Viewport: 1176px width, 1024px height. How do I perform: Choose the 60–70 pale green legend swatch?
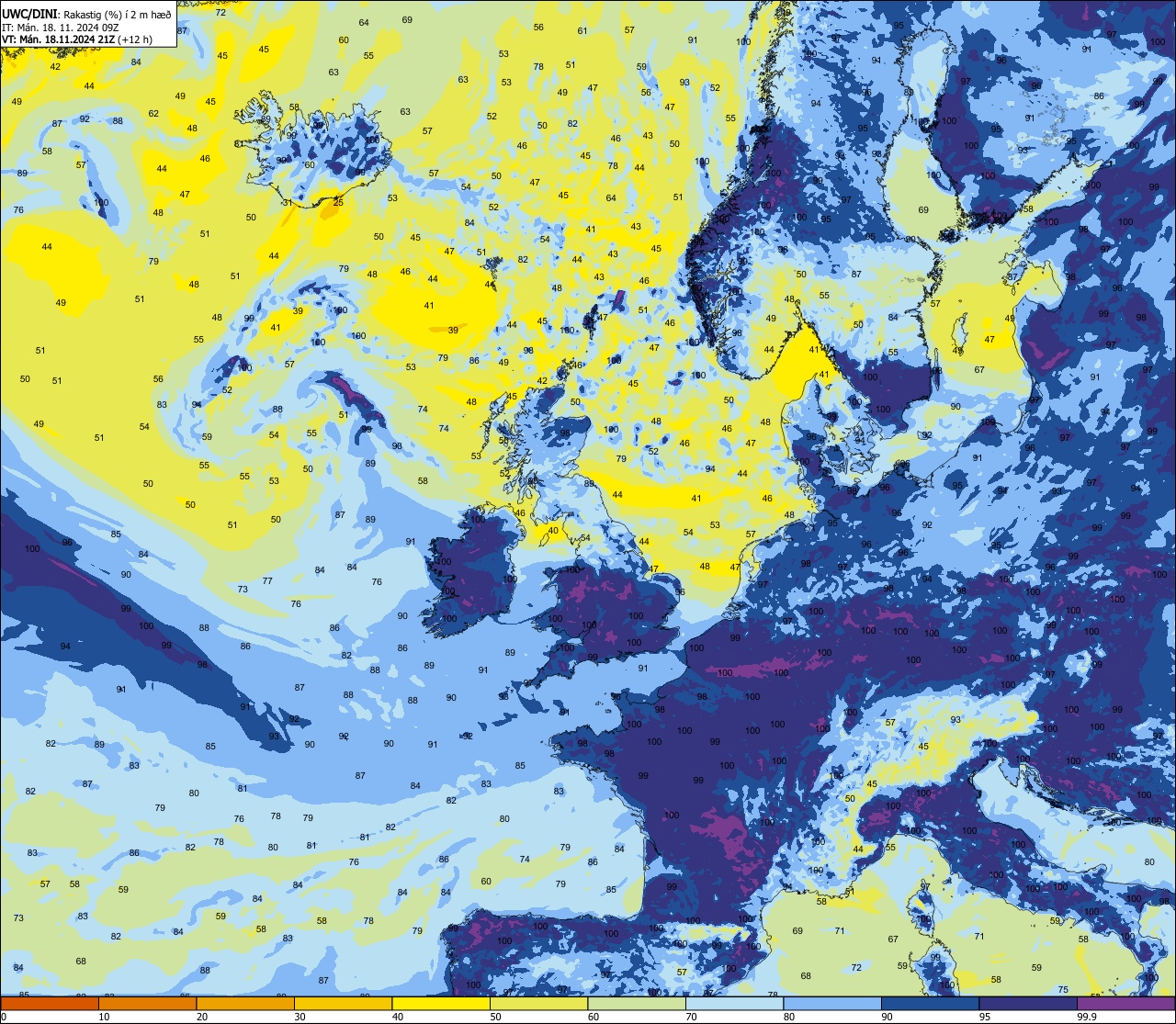[637, 1003]
